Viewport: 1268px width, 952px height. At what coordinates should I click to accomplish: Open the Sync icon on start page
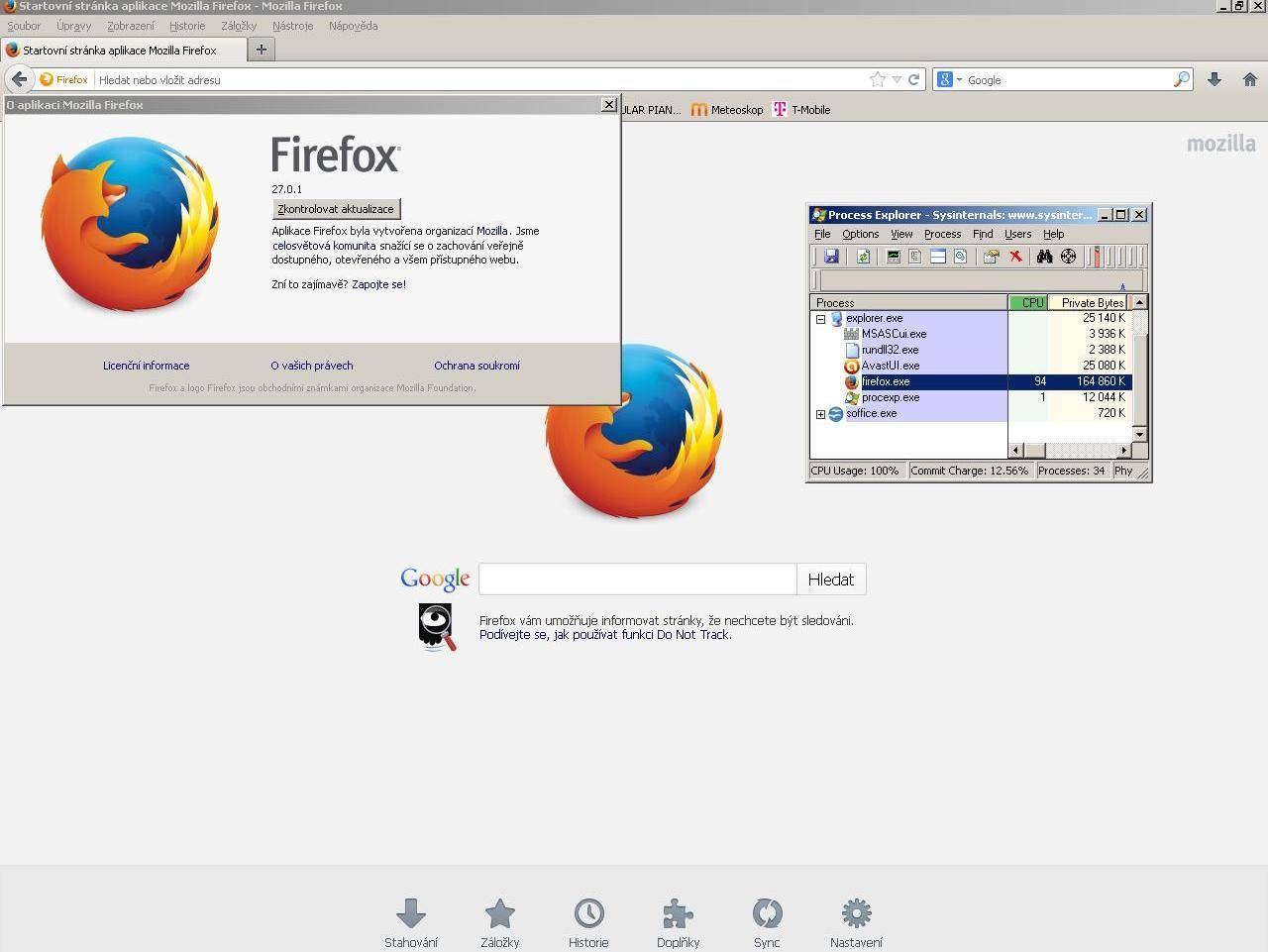click(x=767, y=913)
